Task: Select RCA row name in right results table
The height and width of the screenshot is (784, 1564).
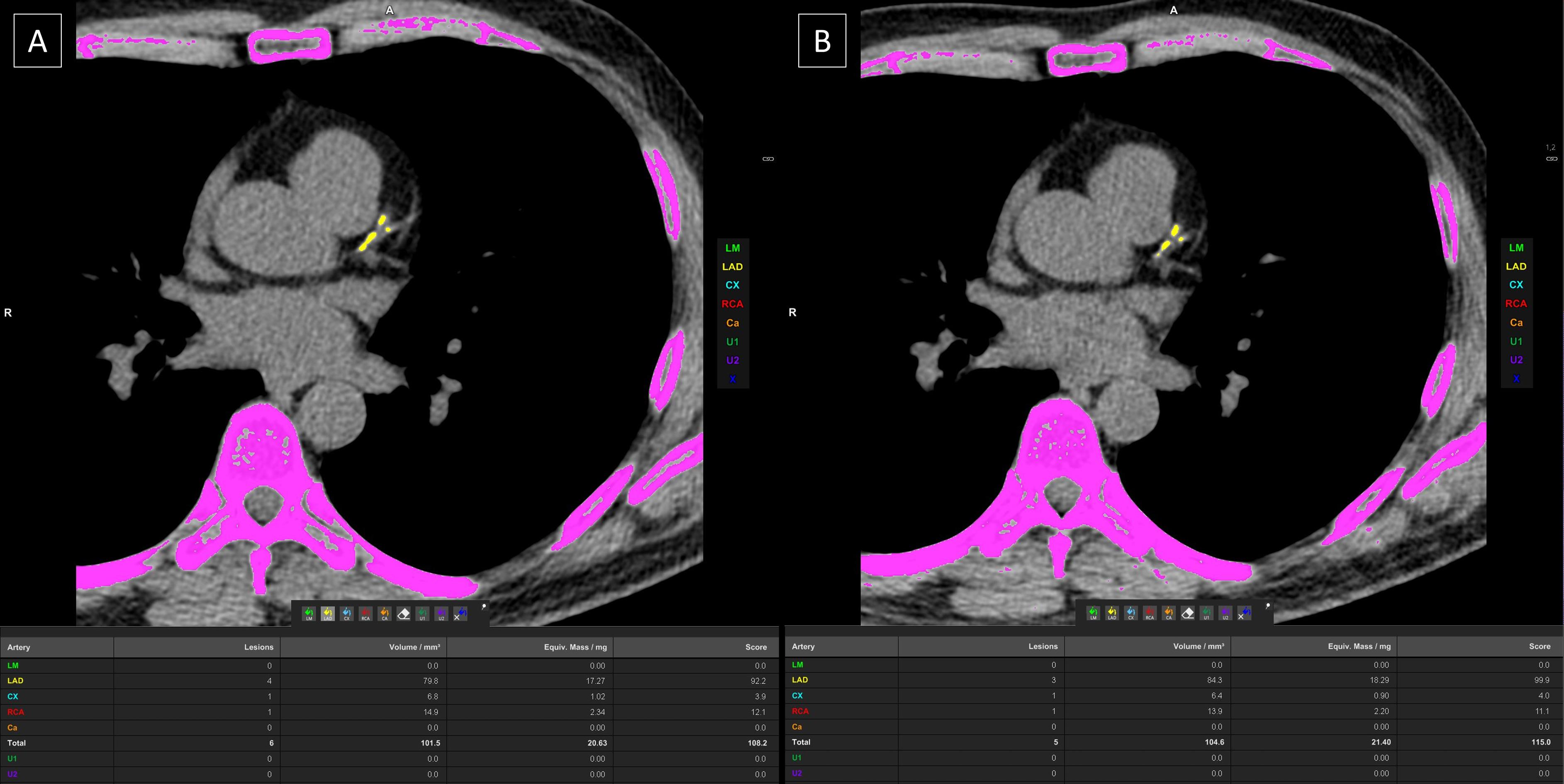Action: 800,711
